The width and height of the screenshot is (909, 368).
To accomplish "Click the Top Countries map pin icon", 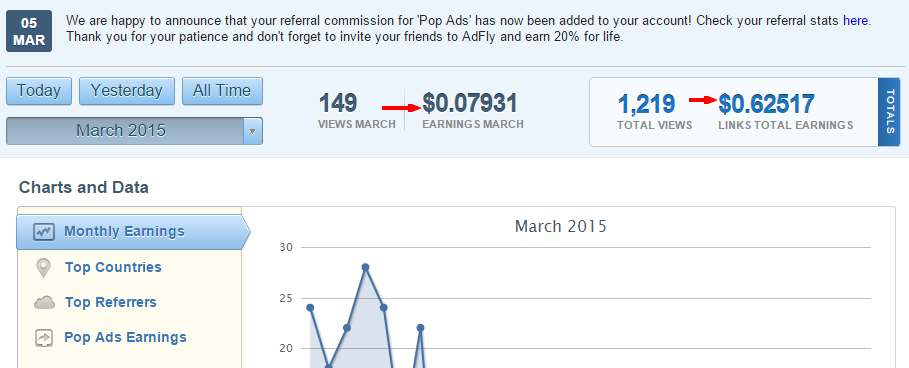I will coord(43,268).
